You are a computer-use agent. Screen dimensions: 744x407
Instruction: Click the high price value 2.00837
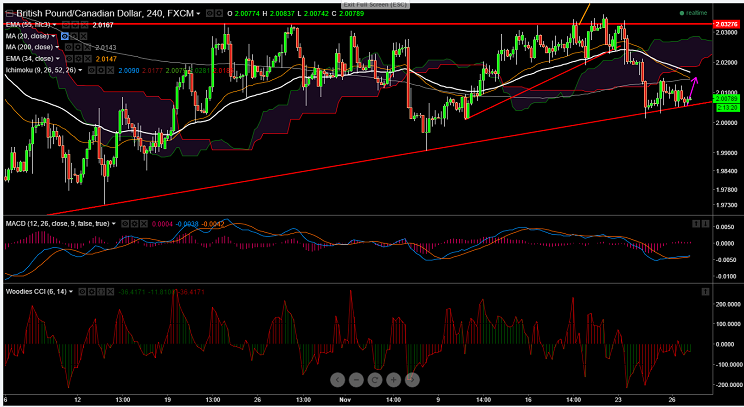tap(283, 13)
